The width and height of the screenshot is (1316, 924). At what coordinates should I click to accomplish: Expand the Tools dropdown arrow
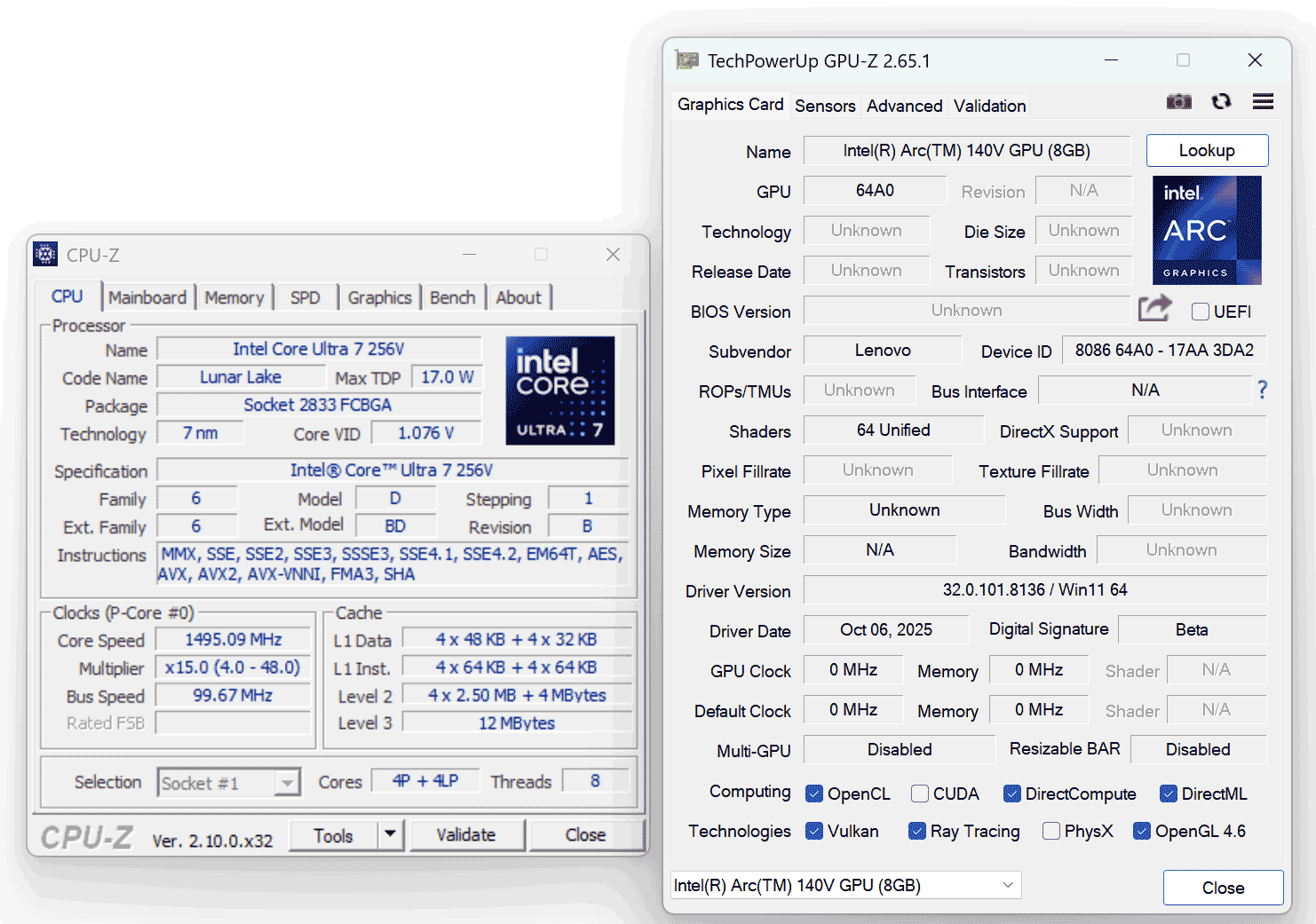[390, 834]
